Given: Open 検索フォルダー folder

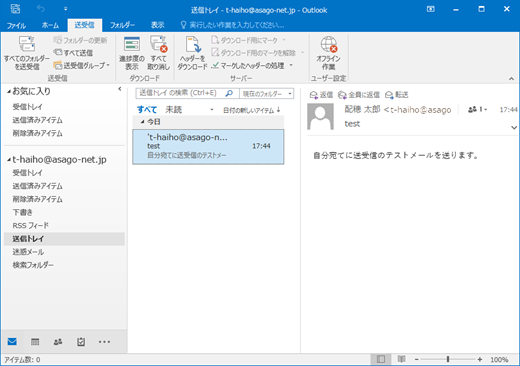Looking at the screenshot, I should pyautogui.click(x=33, y=265).
